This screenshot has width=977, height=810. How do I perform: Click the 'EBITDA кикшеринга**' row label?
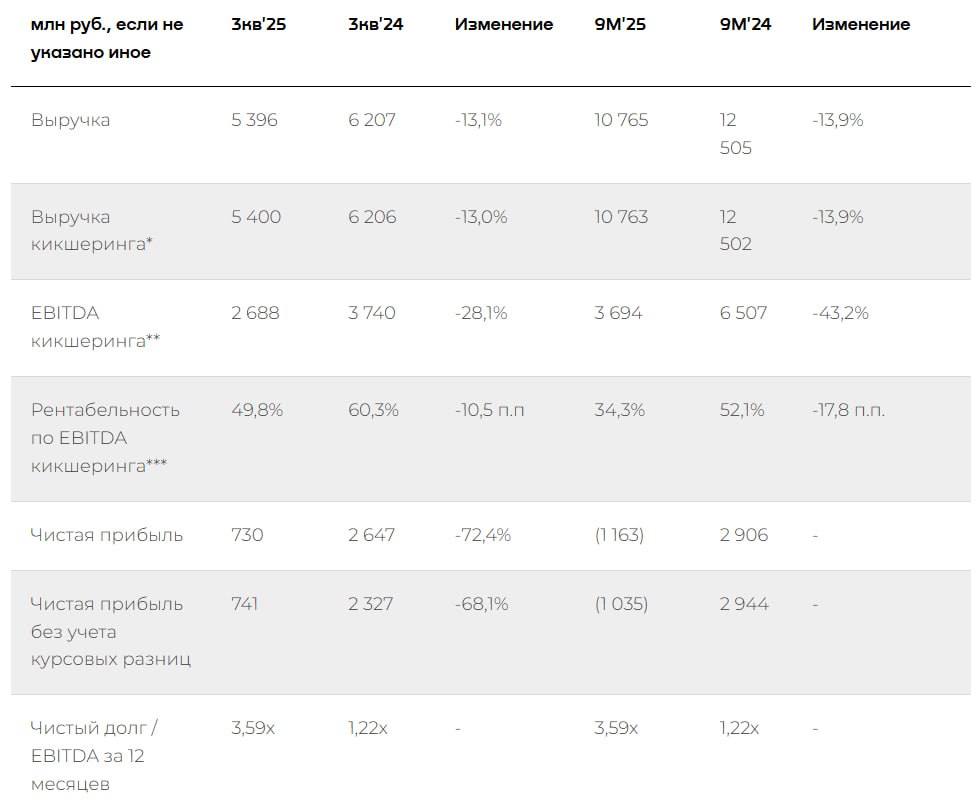95,327
